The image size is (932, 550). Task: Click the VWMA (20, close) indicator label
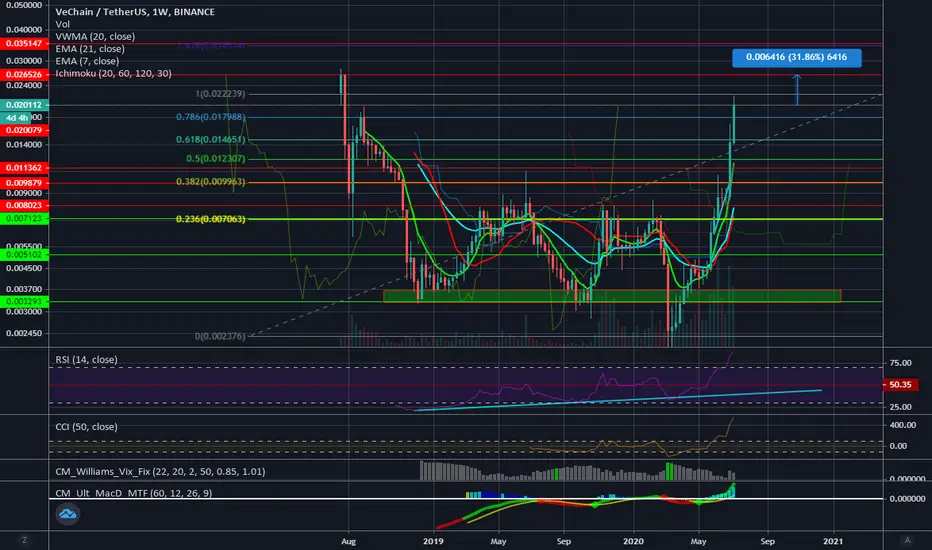click(95, 36)
